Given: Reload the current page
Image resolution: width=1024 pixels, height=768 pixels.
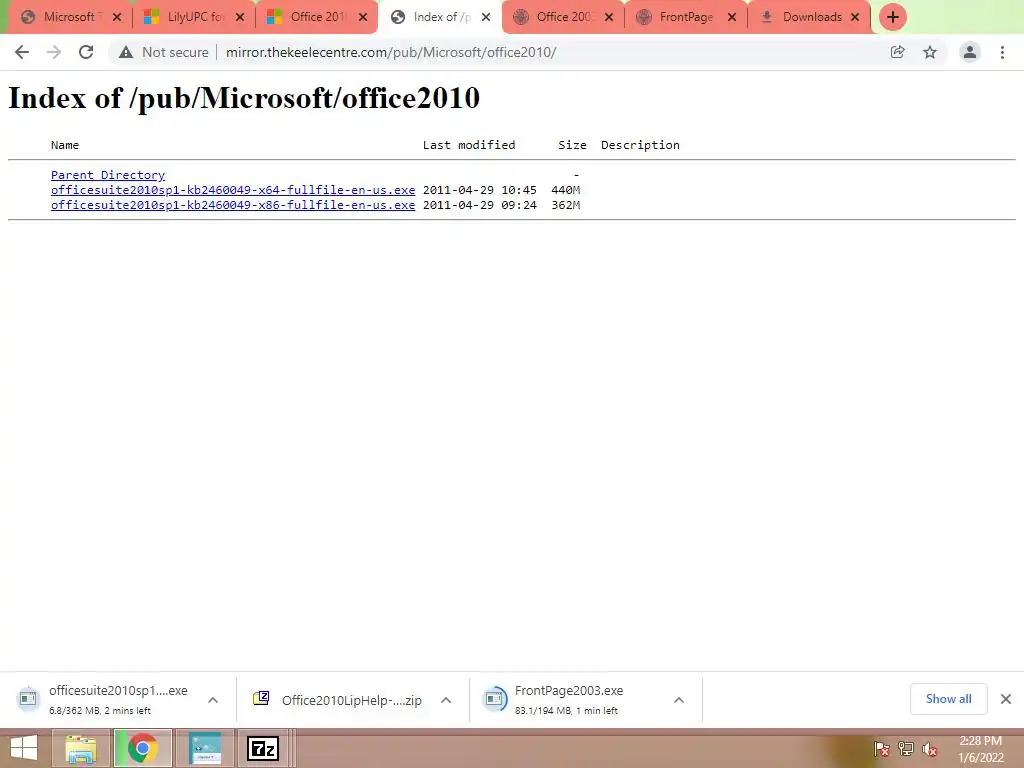Looking at the screenshot, I should [x=86, y=52].
